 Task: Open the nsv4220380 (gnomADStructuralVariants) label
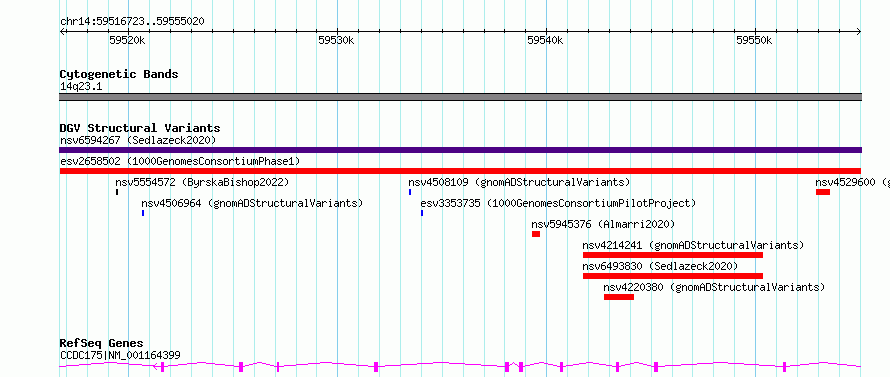point(714,287)
